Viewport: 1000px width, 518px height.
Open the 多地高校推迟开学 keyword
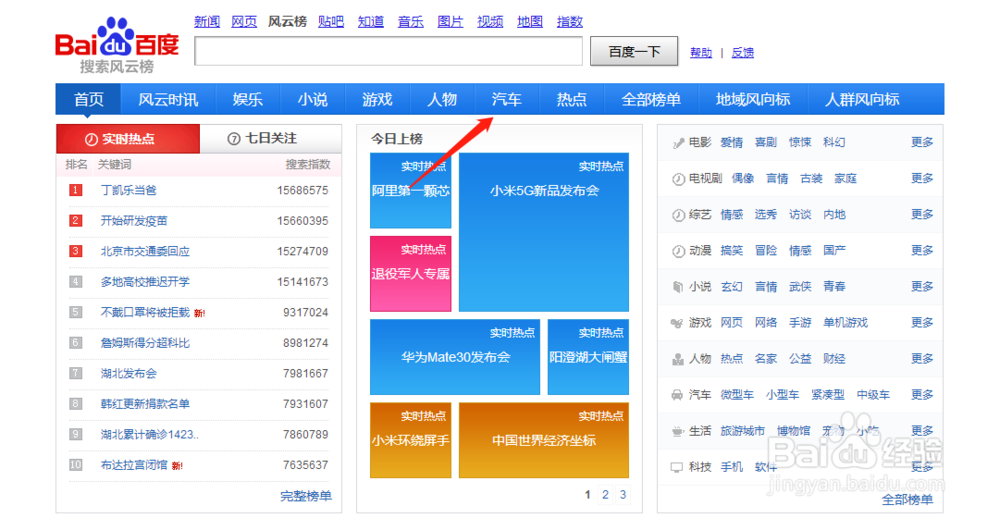click(x=145, y=282)
